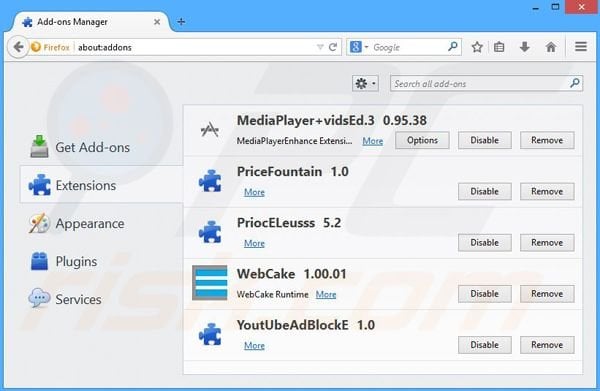Open More link for MediaPlayer+vidsEd.3

coord(373,141)
